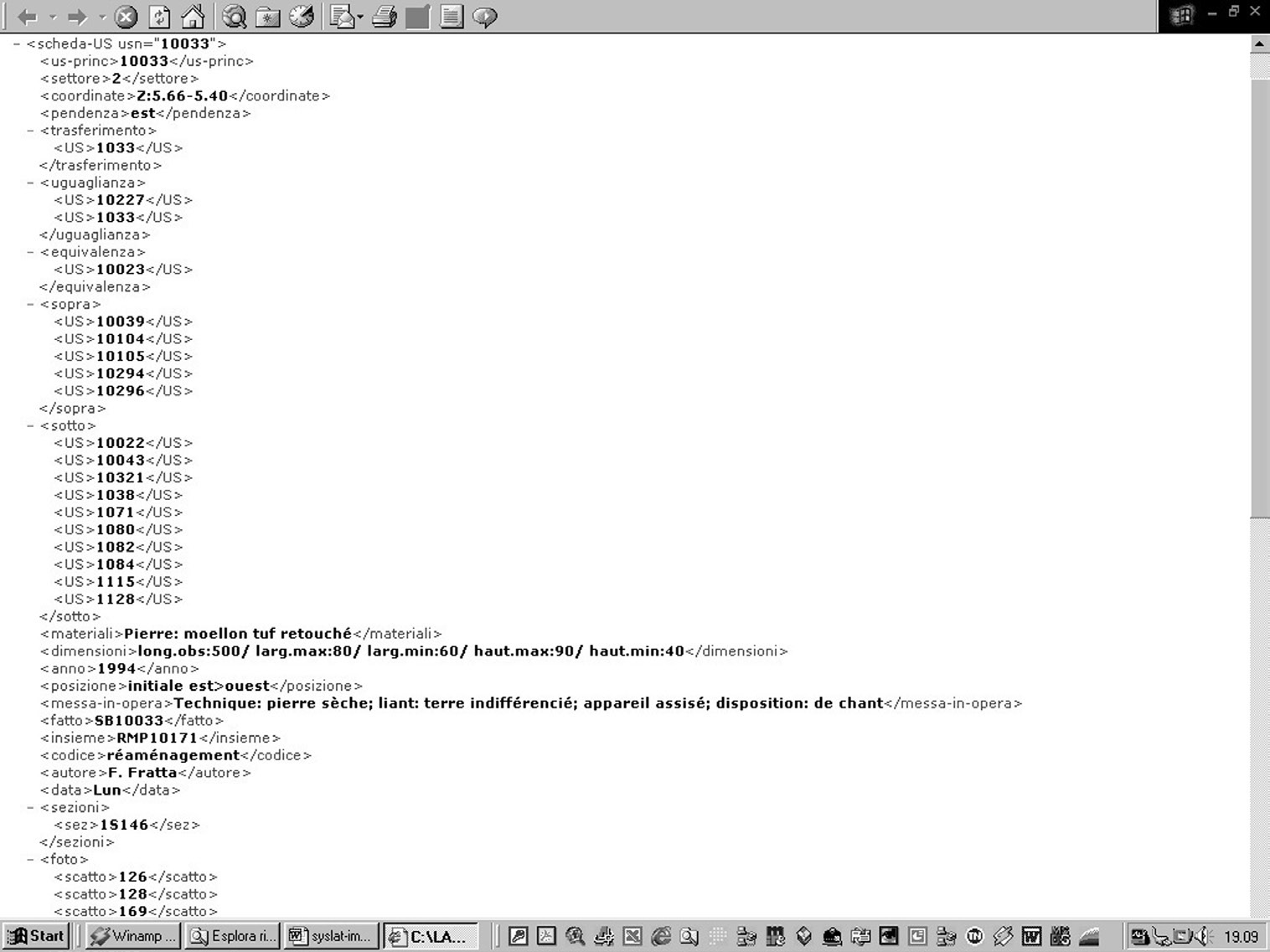Click the autore value F. Fratta
The image size is (1270, 952).
point(142,773)
